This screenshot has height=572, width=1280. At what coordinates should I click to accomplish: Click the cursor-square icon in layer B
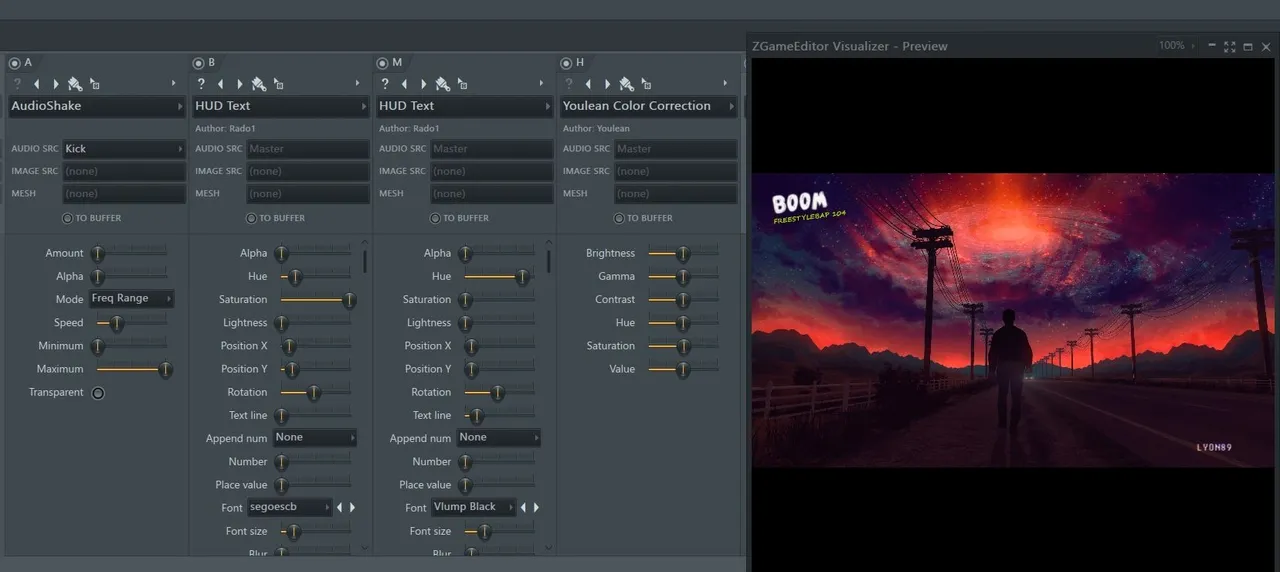click(278, 84)
